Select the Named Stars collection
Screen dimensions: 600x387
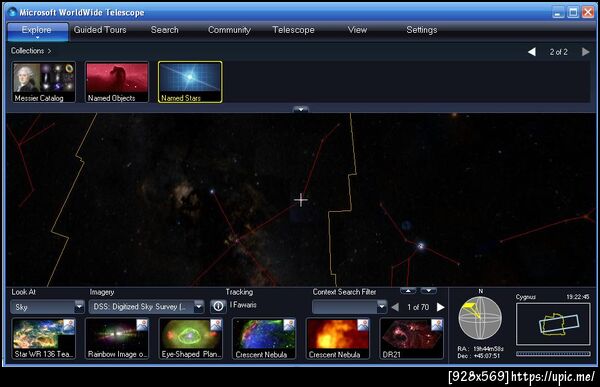coord(190,82)
